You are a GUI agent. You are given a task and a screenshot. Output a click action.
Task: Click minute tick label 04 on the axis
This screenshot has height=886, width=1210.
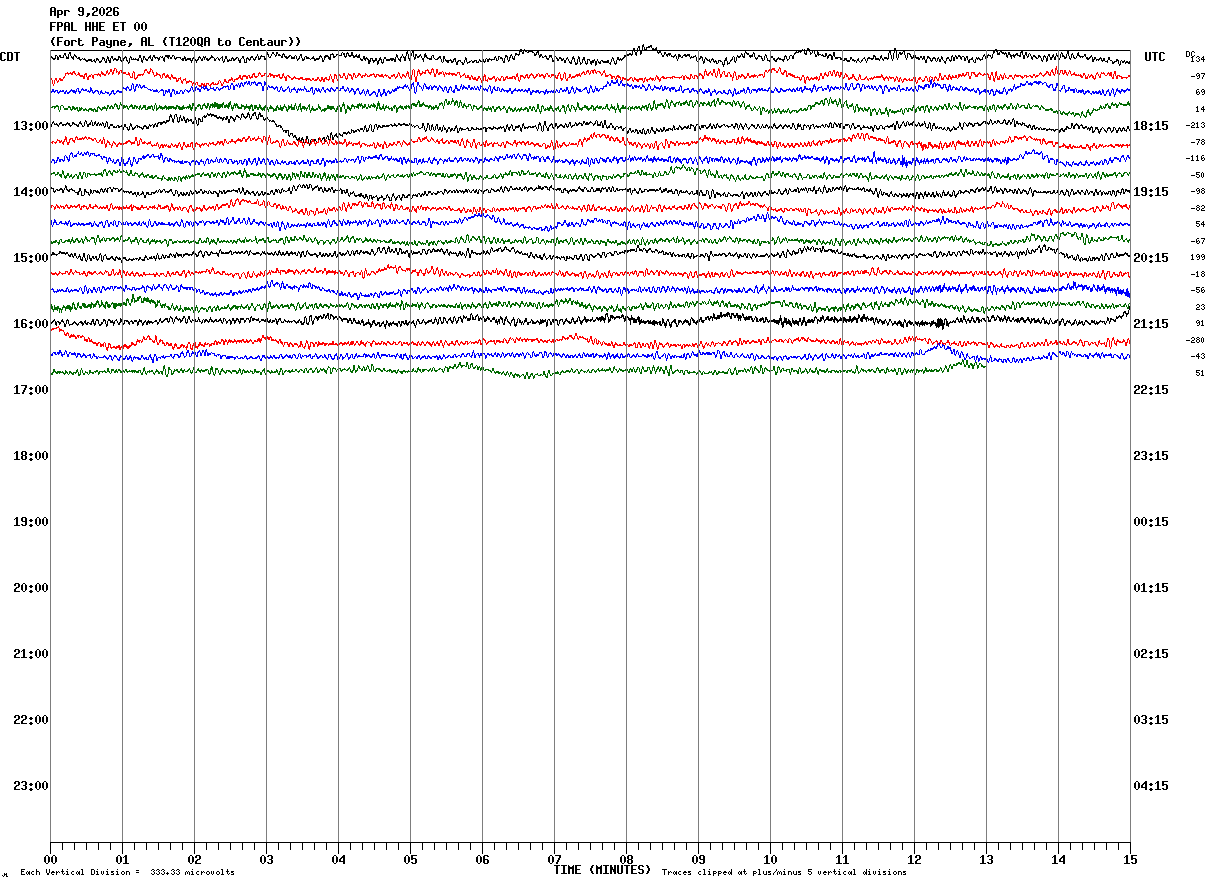pyautogui.click(x=338, y=860)
